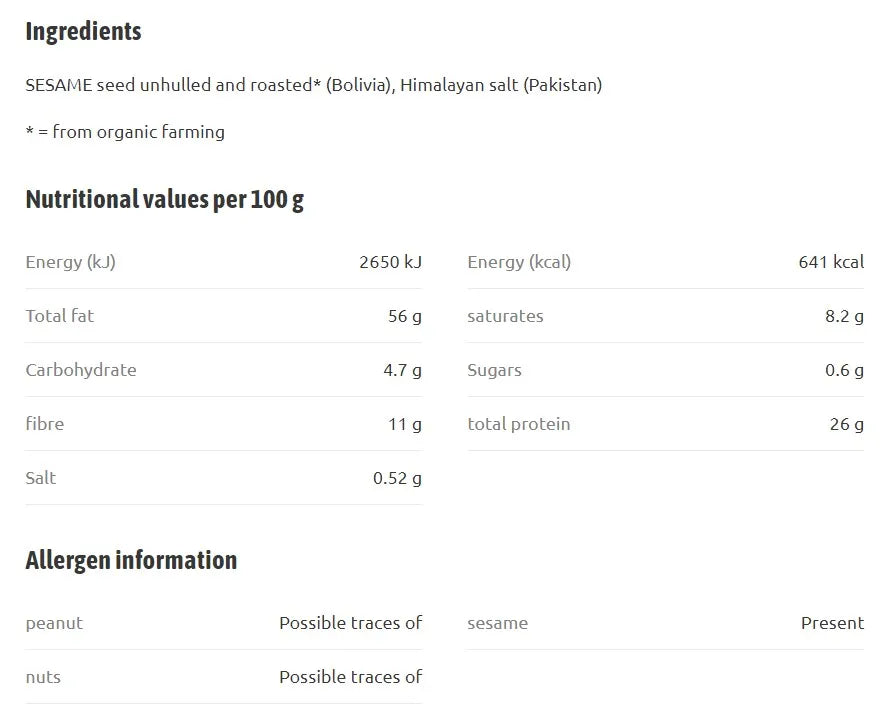This screenshot has height=711, width=888.
Task: Select the Carbohydrate row label
Action: (81, 370)
